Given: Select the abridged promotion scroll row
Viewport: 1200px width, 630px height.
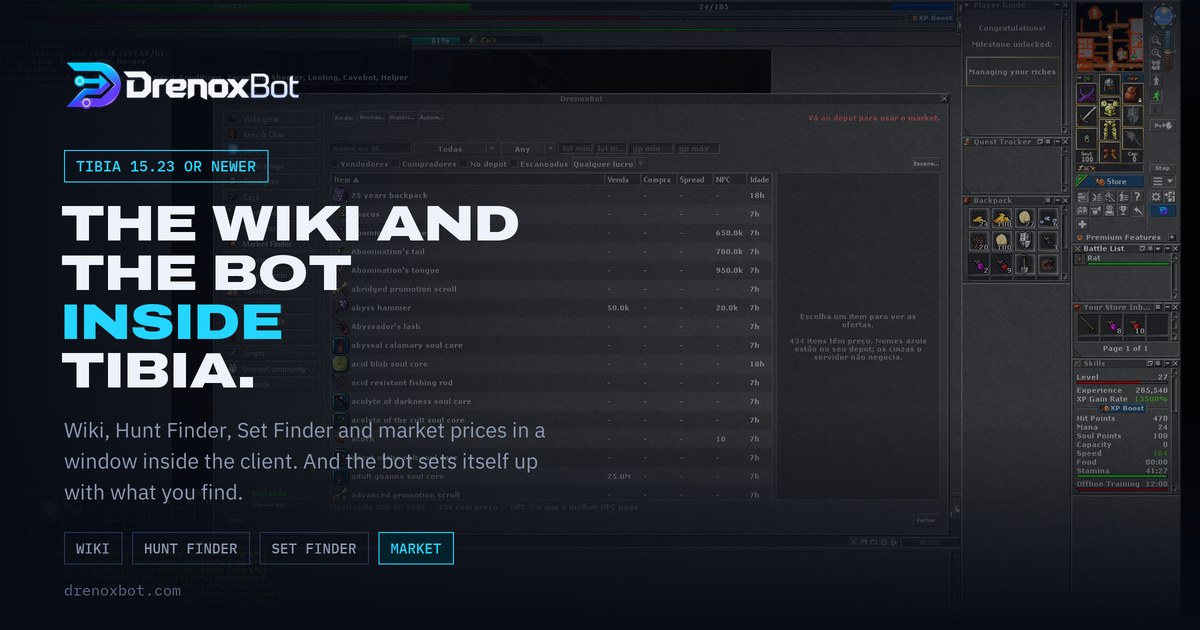Looking at the screenshot, I should (552, 289).
